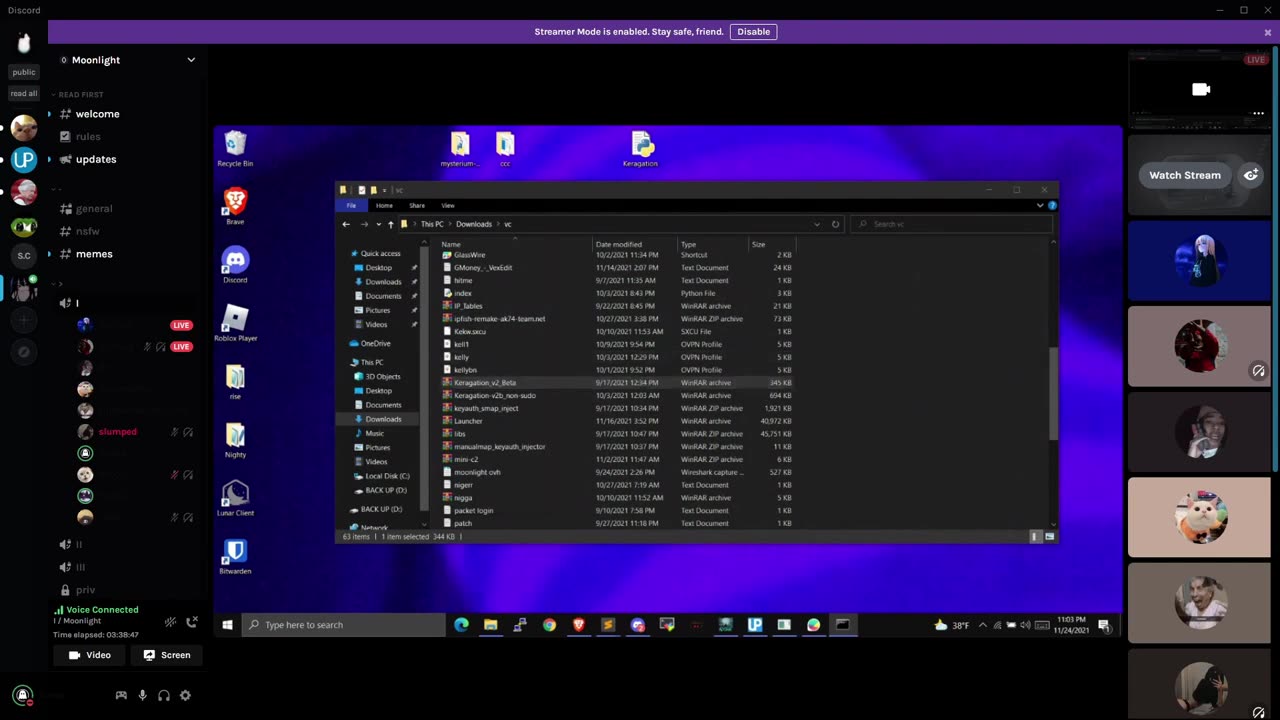
Task: Select the GlassWire shortcut file row
Action: pyautogui.click(x=618, y=255)
